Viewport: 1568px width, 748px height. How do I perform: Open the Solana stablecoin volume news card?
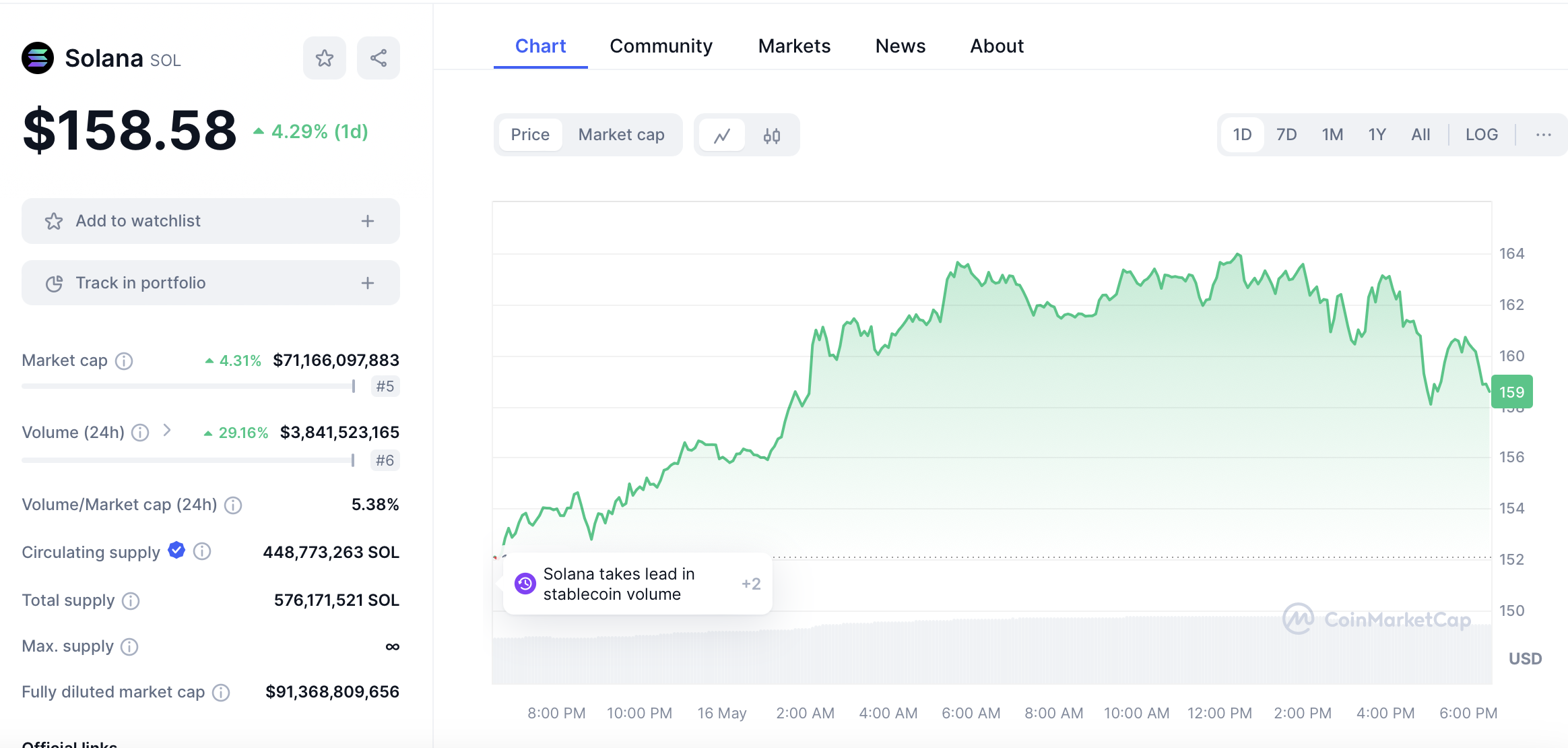[x=618, y=584]
